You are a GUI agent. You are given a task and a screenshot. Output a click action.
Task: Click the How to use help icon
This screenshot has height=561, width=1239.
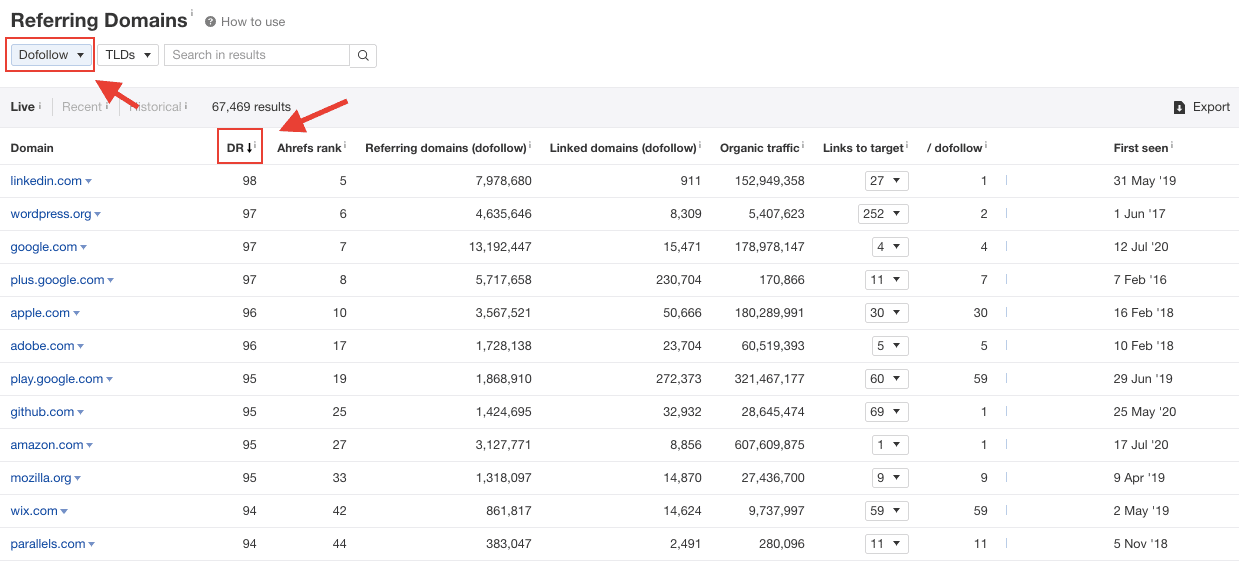210,22
